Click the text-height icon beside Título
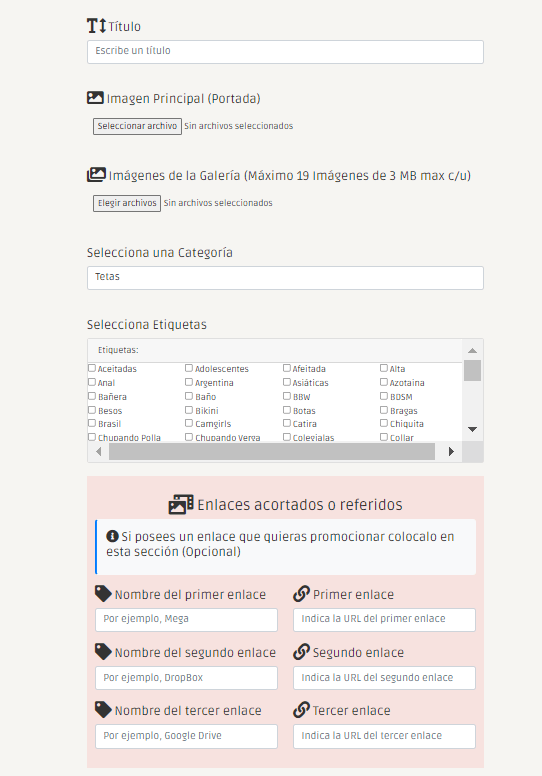Image resolution: width=542 pixels, height=776 pixels. [97, 26]
